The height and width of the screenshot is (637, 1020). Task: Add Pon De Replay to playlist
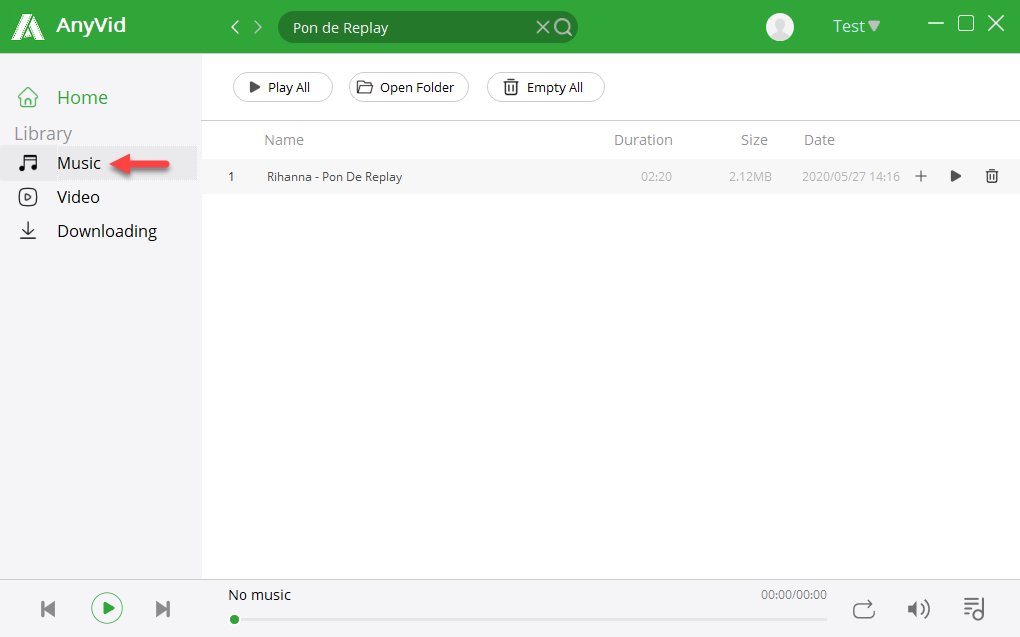(920, 176)
